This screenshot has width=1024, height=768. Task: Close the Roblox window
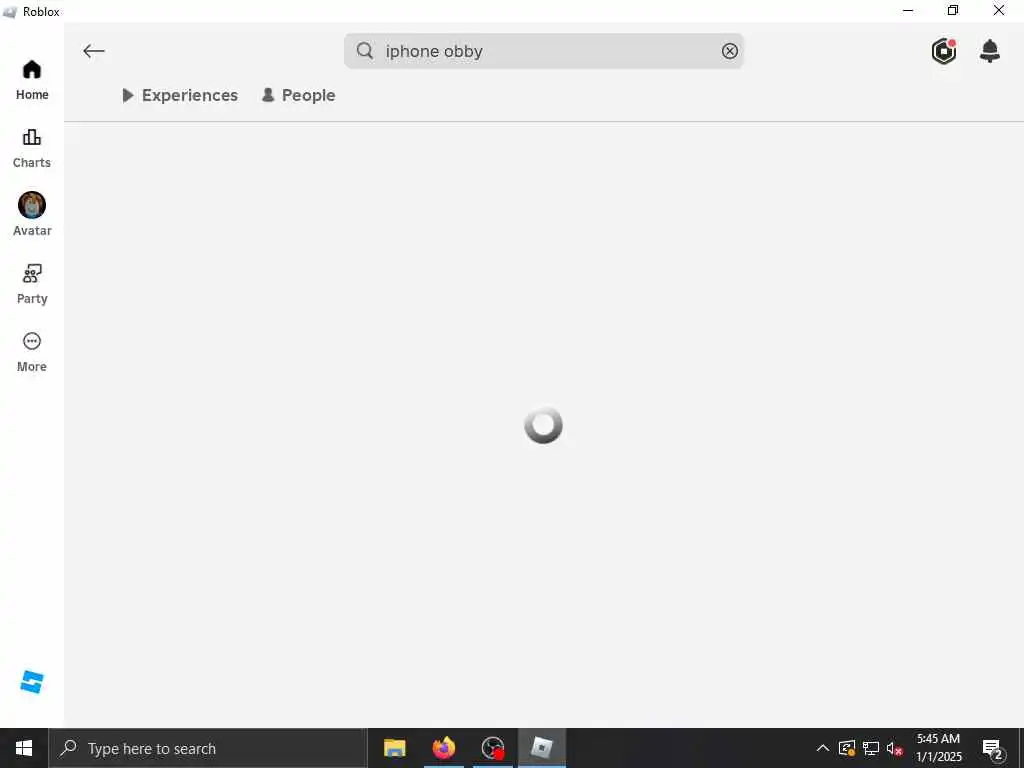(999, 10)
